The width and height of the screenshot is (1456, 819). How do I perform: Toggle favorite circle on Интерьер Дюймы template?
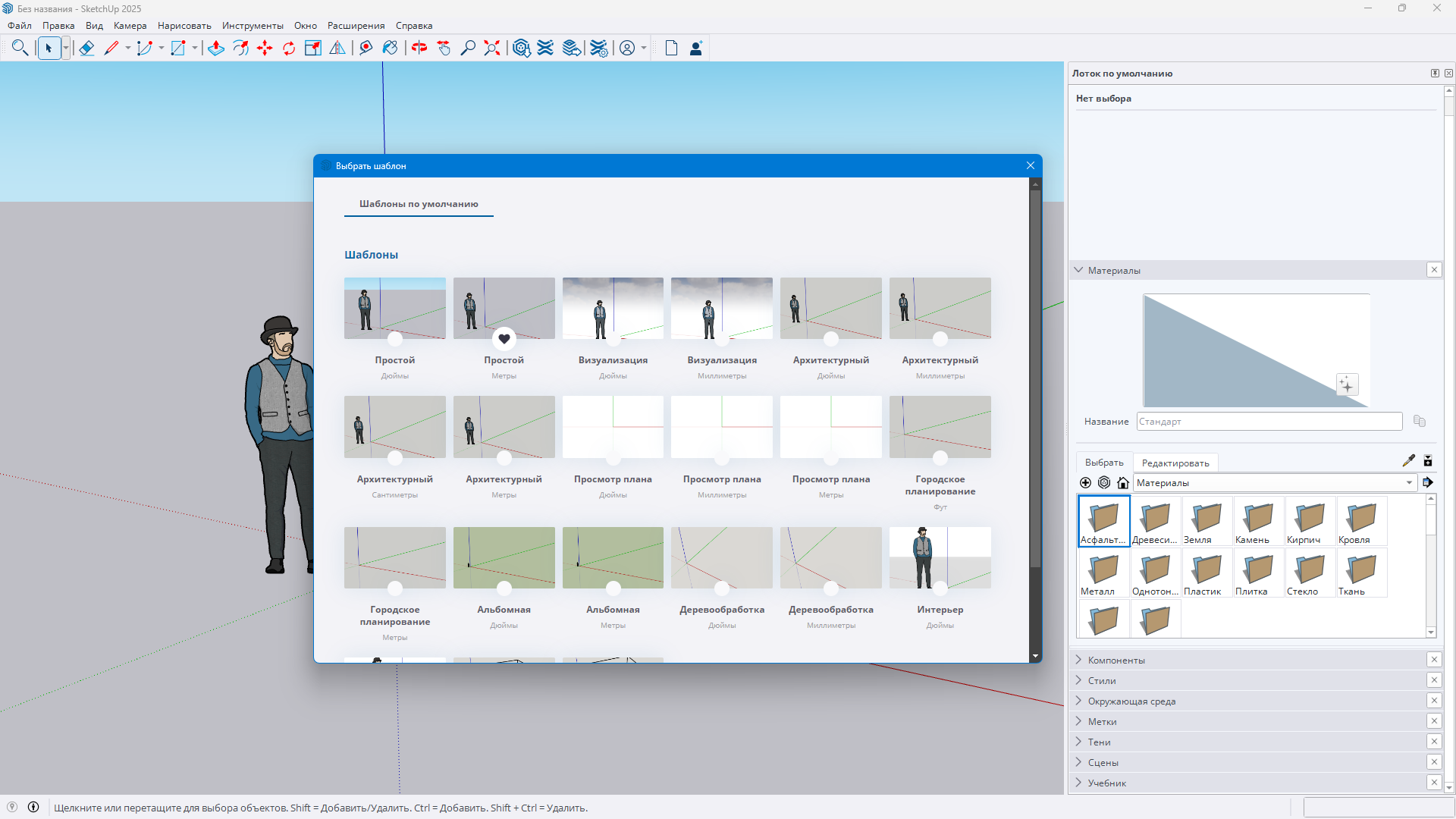[940, 588]
